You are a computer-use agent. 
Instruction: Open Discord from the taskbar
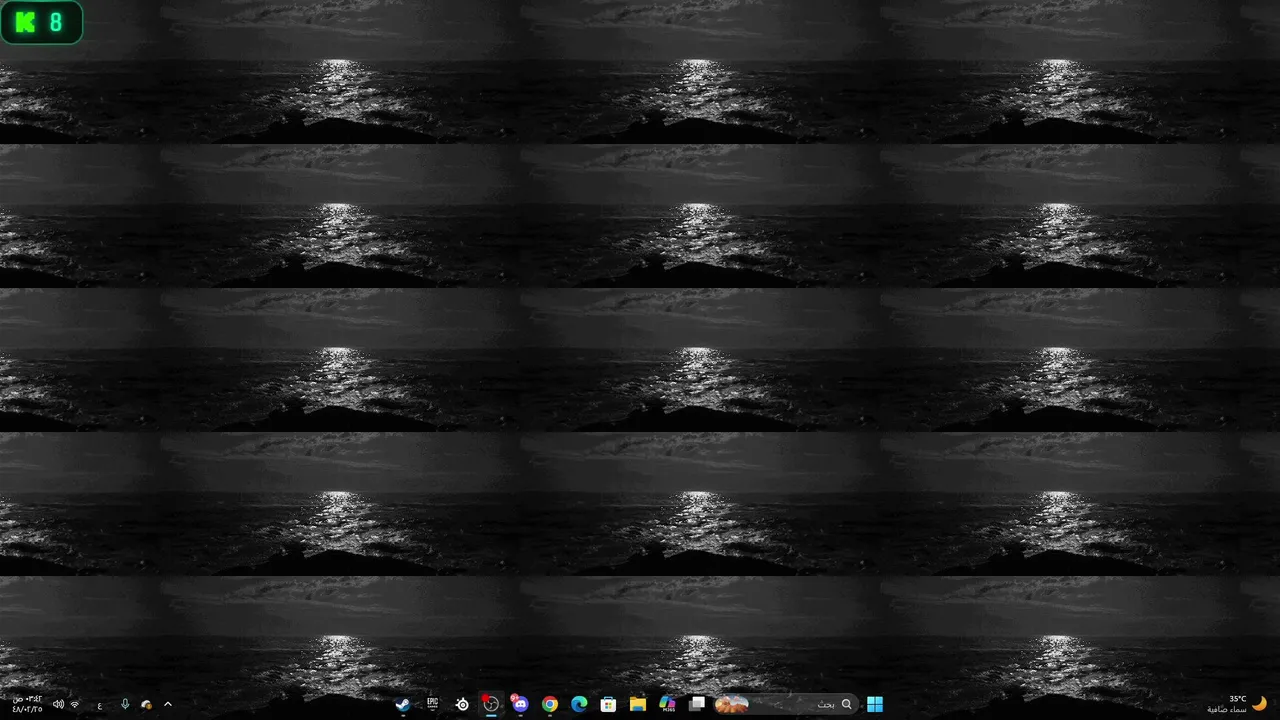tap(520, 704)
